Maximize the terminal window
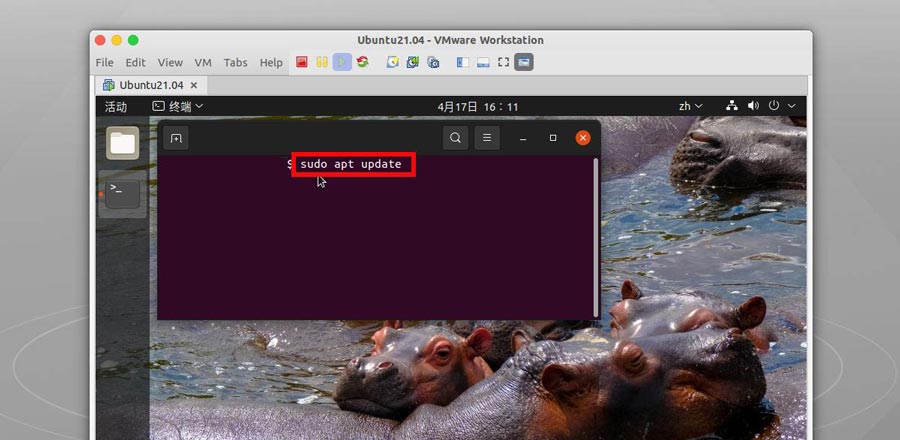900x440 pixels. click(553, 138)
